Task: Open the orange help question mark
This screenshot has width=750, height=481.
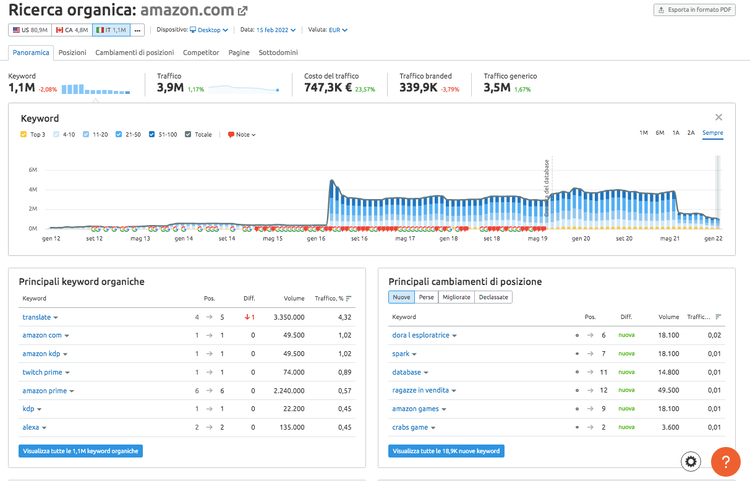Action: click(x=726, y=462)
